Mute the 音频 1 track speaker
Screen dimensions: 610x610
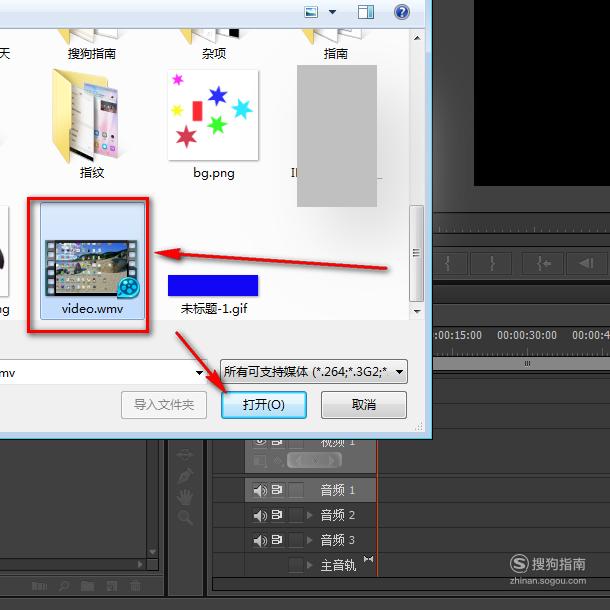(259, 490)
